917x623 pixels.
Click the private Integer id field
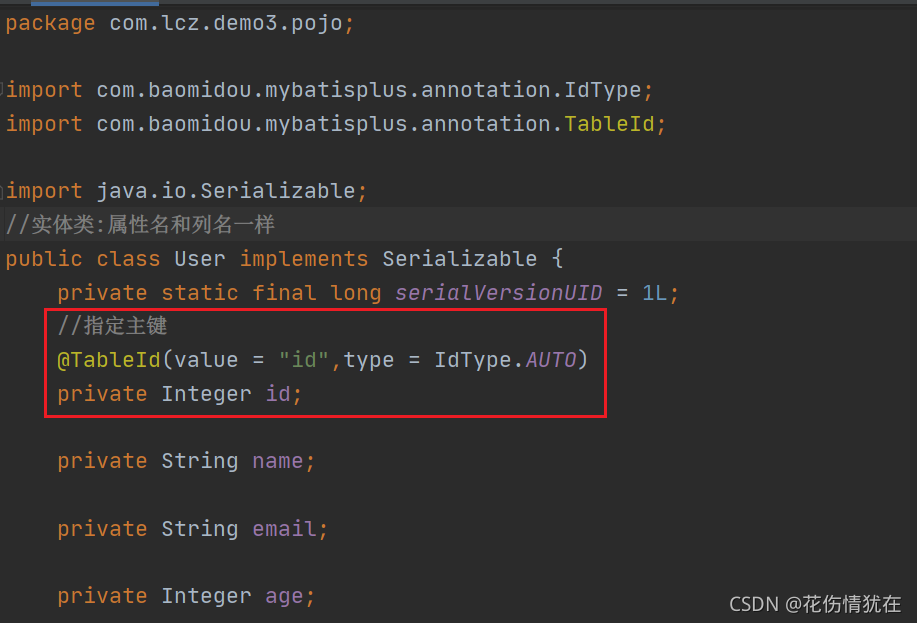point(179,394)
